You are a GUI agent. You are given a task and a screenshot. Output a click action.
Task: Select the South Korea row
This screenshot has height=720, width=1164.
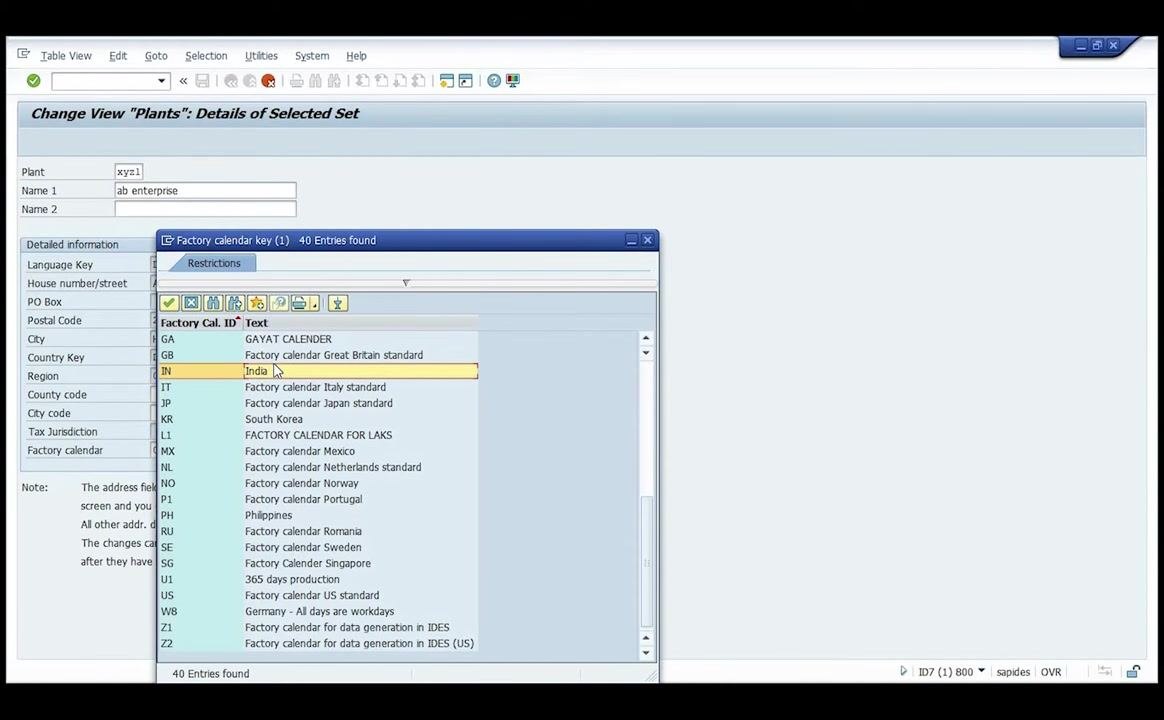(x=318, y=419)
